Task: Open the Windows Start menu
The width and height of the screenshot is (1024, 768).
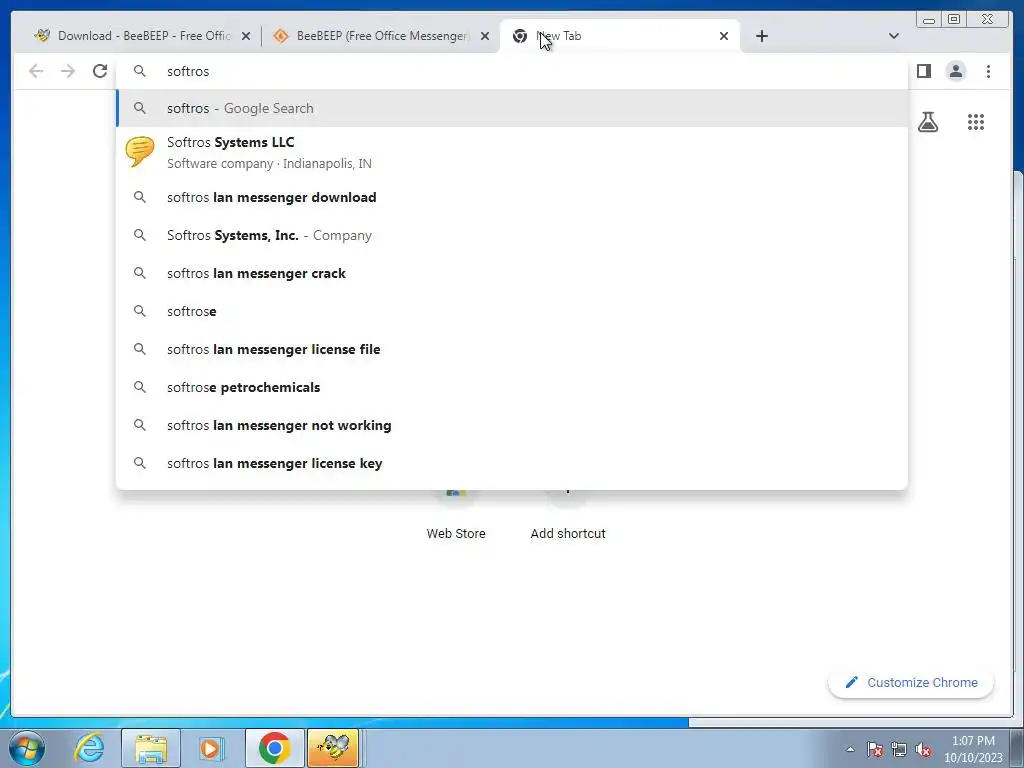Action: tap(27, 748)
